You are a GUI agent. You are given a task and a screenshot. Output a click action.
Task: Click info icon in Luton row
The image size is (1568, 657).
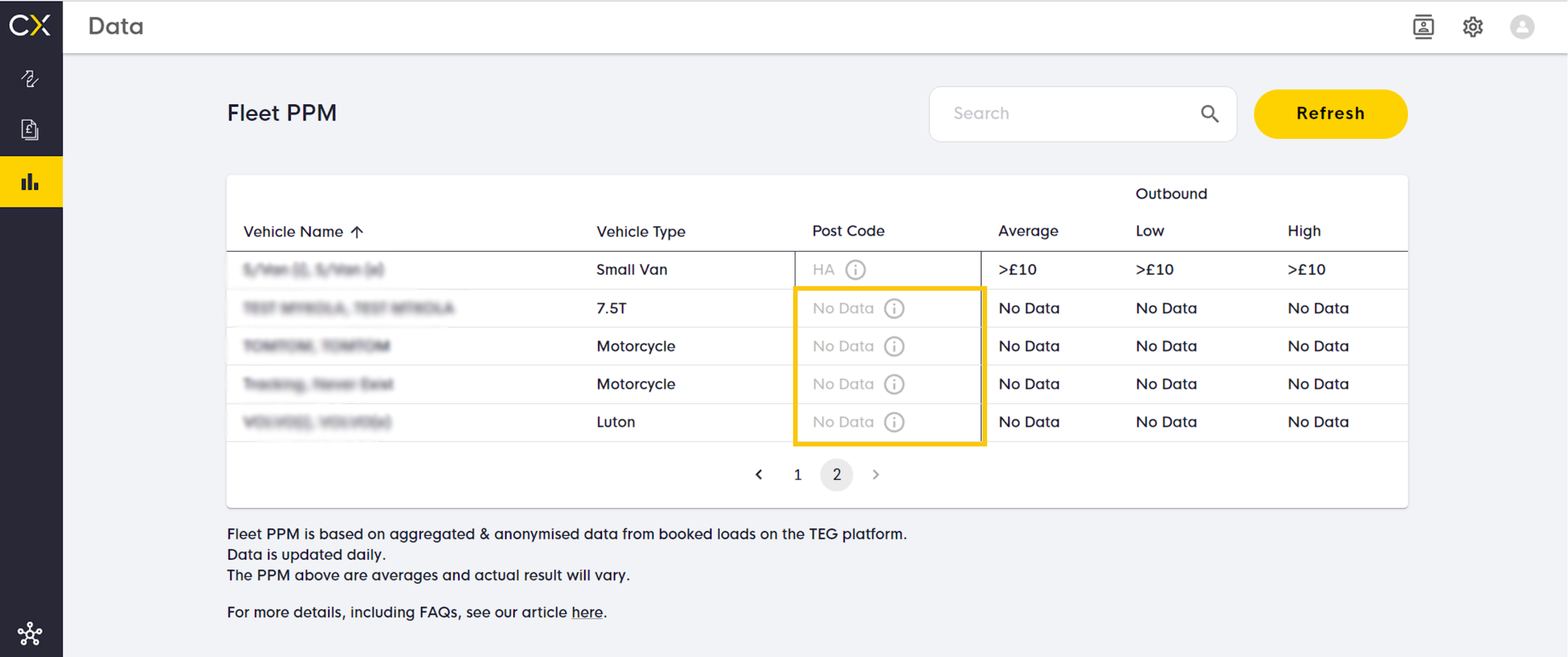pyautogui.click(x=894, y=422)
